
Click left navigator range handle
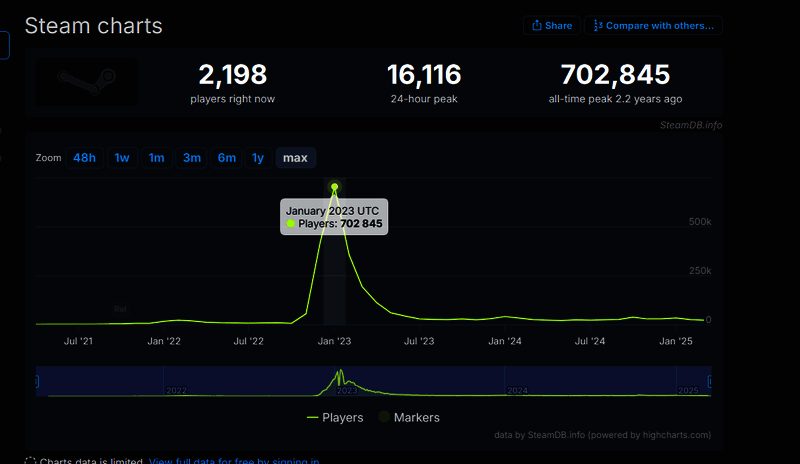click(x=37, y=381)
